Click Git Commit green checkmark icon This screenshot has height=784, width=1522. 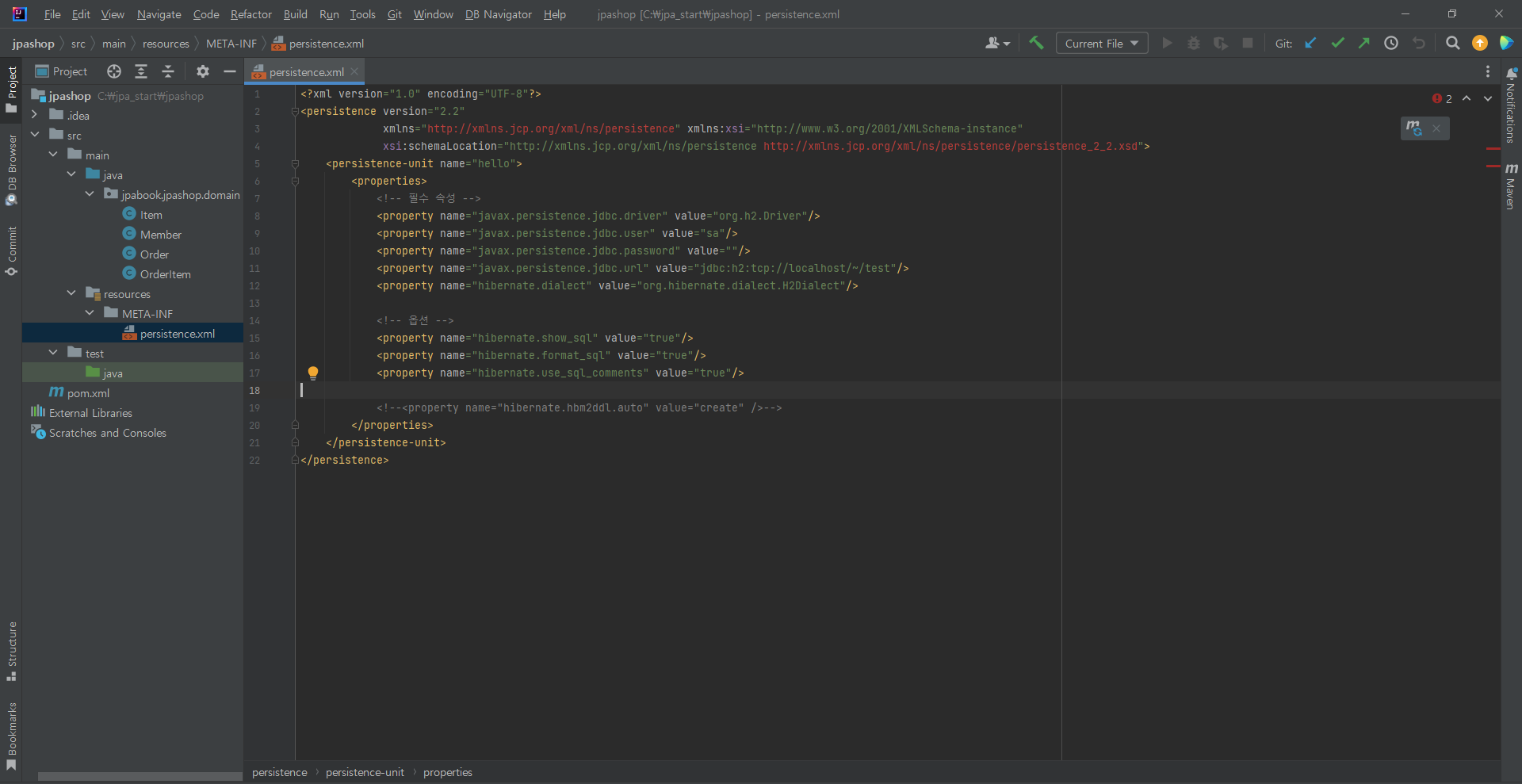(1337, 43)
